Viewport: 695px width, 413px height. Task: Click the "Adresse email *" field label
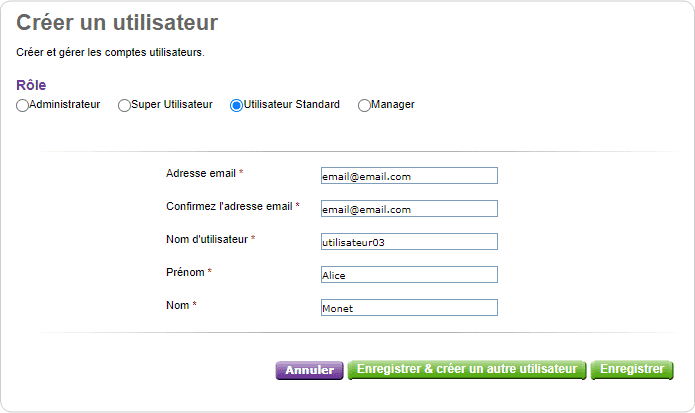pos(204,173)
